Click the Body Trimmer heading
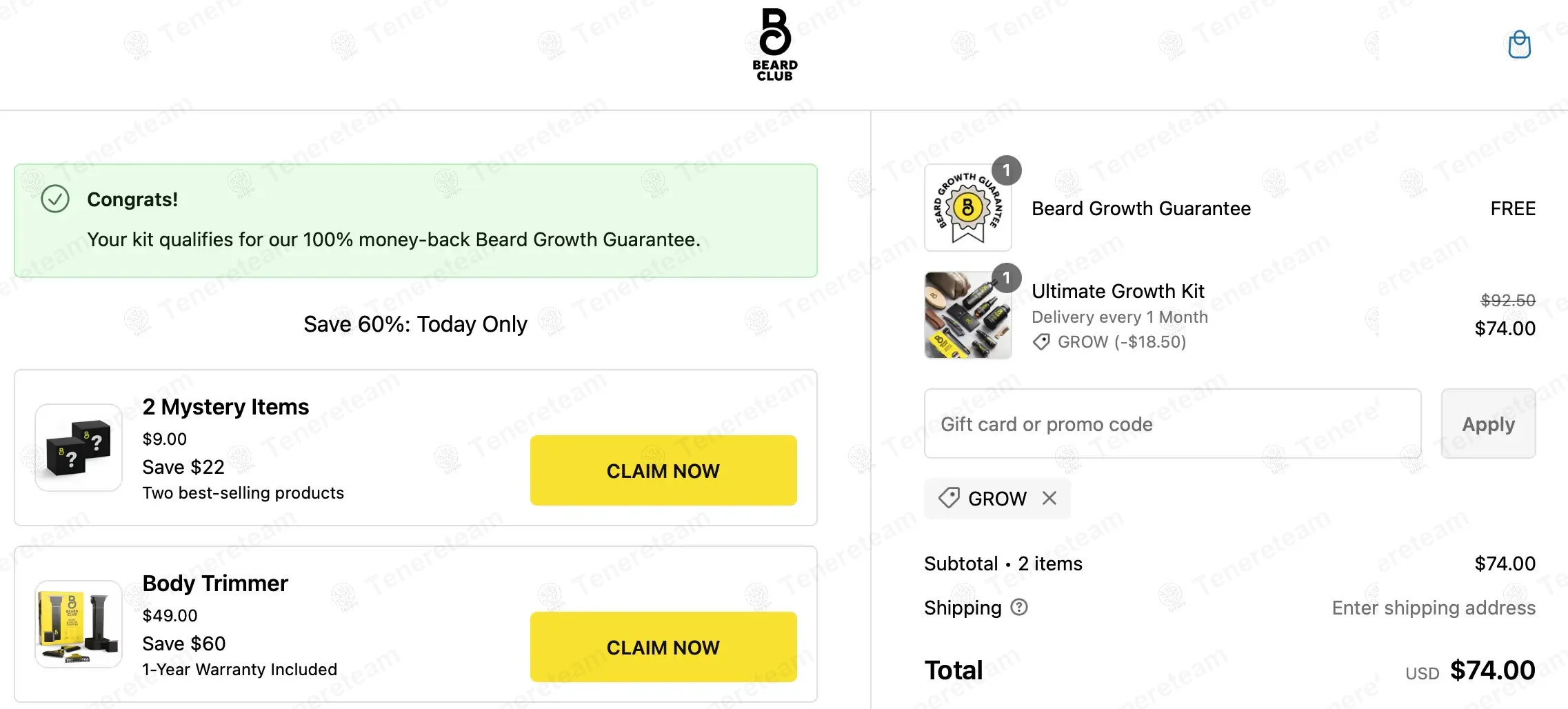 (215, 583)
